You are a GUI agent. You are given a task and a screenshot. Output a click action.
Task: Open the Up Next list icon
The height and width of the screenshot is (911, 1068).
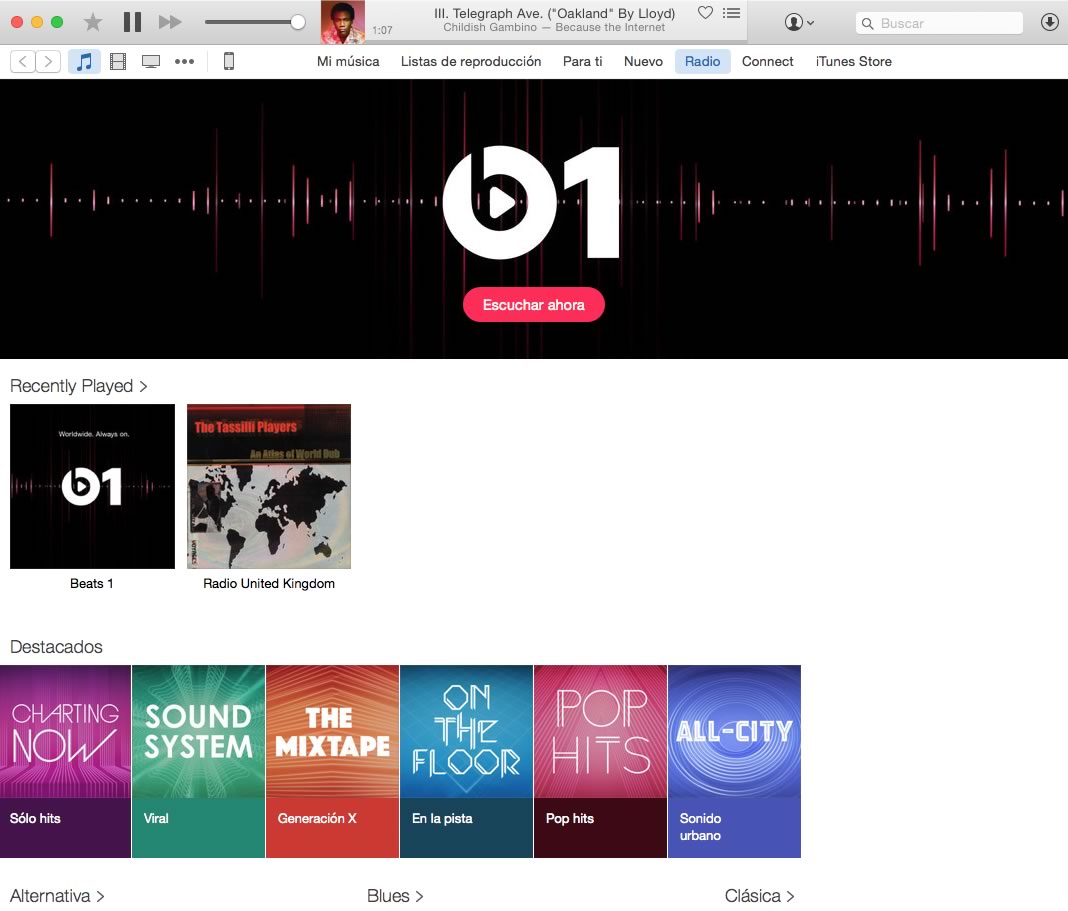click(732, 13)
